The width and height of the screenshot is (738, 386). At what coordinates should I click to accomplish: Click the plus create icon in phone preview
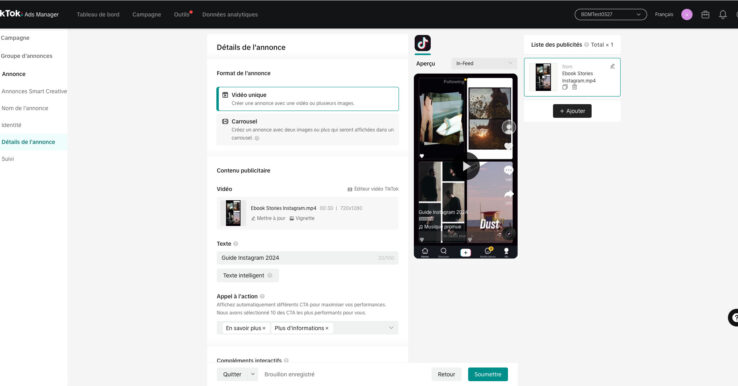(465, 252)
